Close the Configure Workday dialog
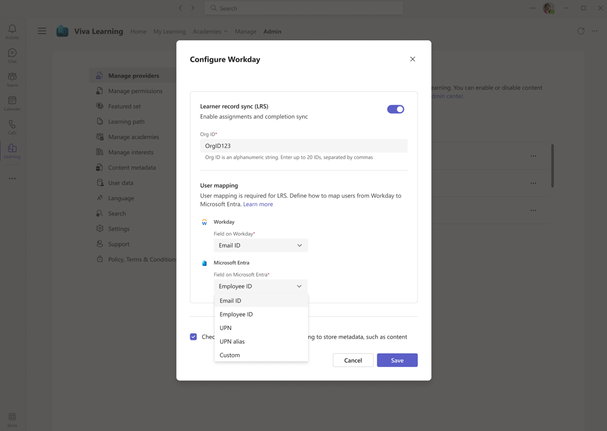The height and width of the screenshot is (431, 607). pos(412,59)
